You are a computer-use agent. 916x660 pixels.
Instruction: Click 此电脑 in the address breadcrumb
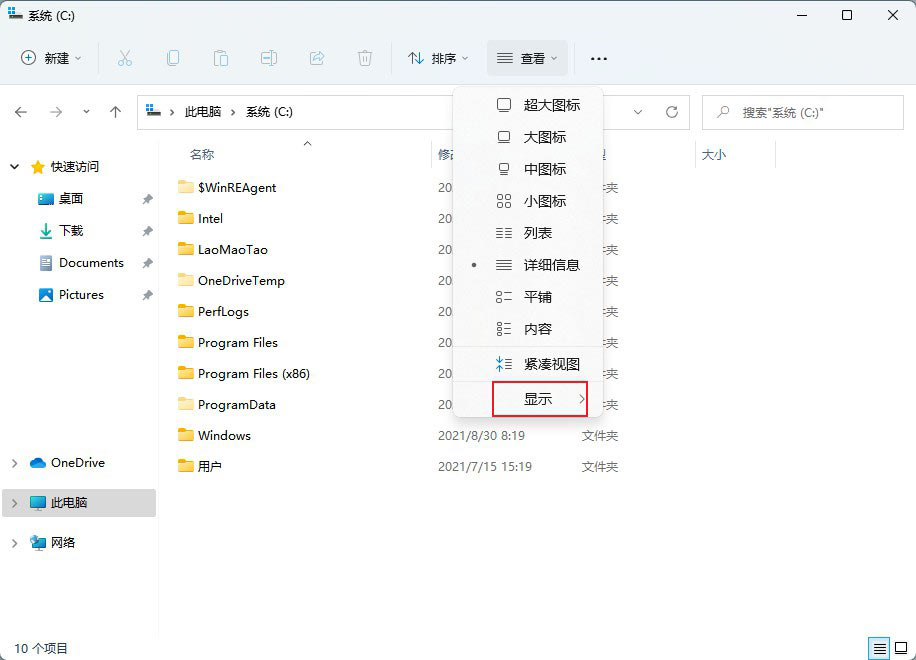[203, 112]
